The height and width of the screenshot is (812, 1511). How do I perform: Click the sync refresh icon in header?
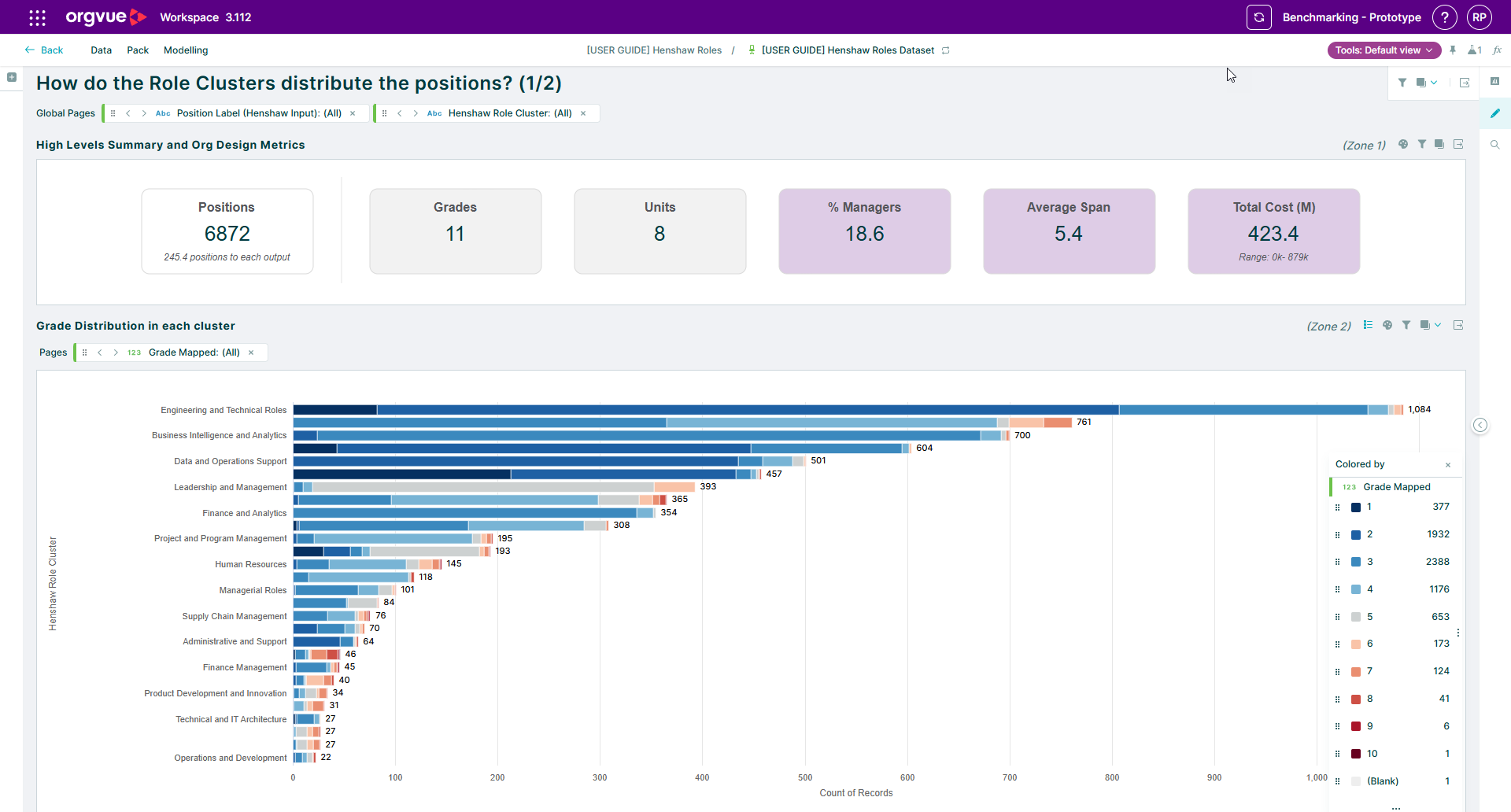[1259, 17]
